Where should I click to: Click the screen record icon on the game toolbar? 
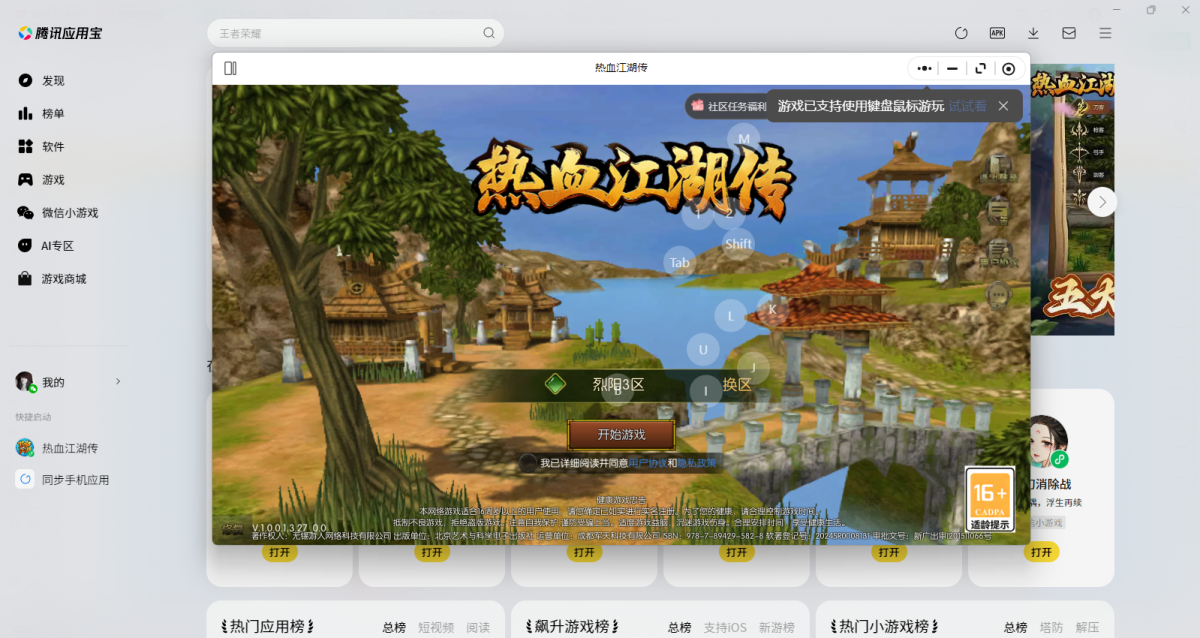click(1008, 68)
